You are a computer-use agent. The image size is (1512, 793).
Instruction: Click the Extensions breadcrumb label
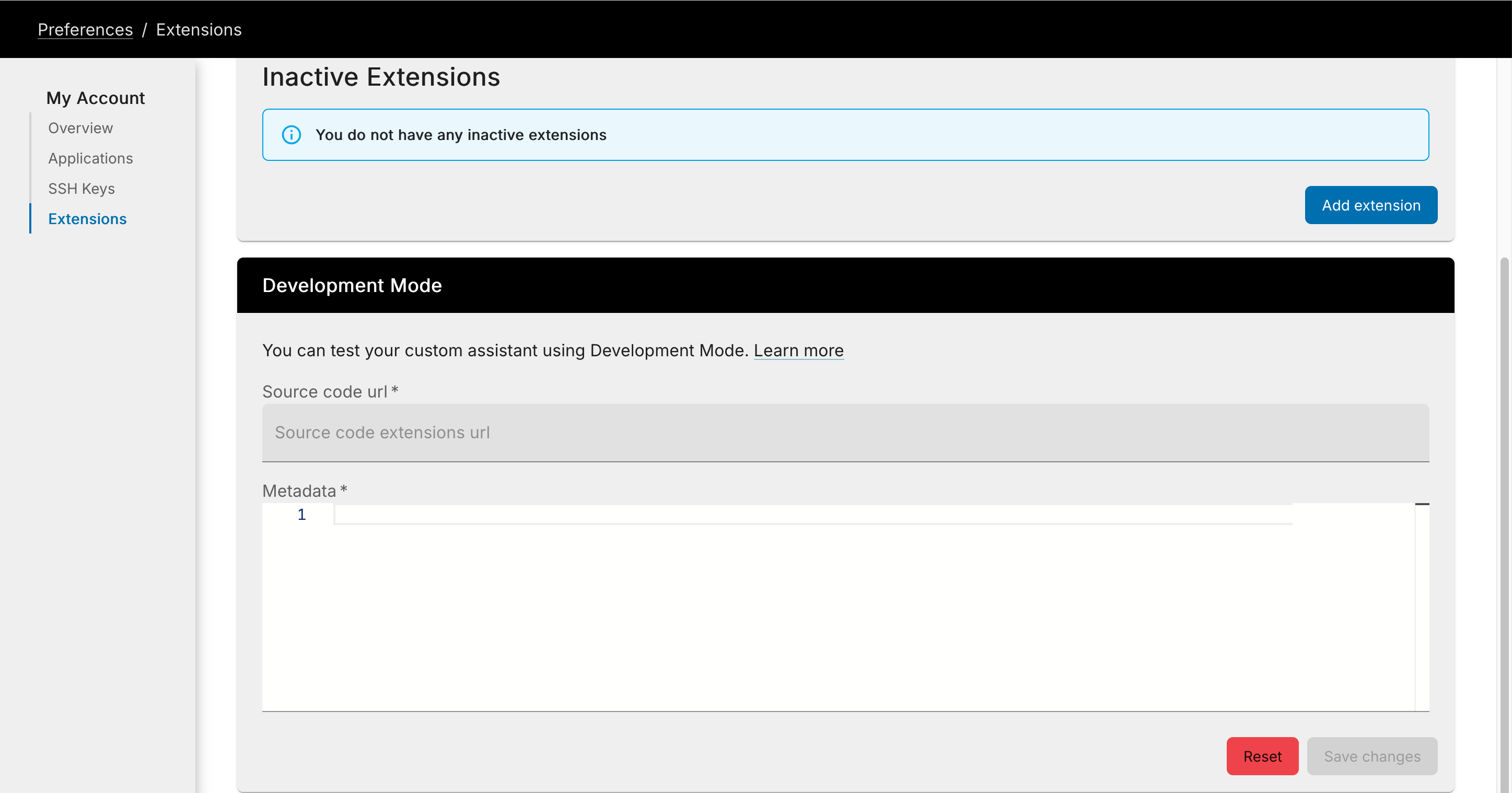199,29
